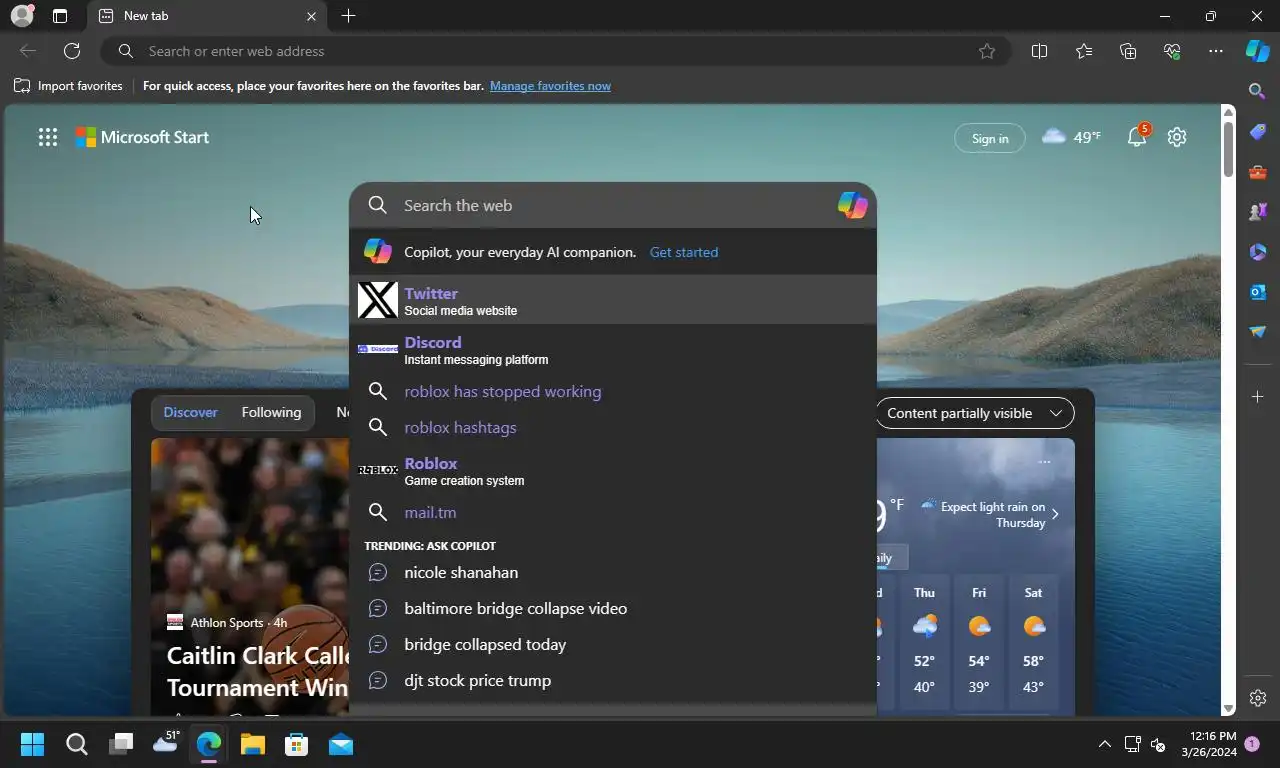Open sidebar Shopping tag icon
Image resolution: width=1280 pixels, height=768 pixels.
point(1258,132)
